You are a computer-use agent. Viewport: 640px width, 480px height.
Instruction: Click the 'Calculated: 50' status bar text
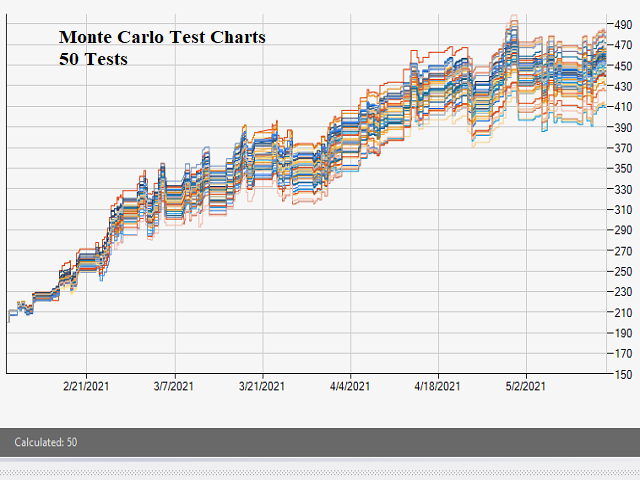coord(46,442)
